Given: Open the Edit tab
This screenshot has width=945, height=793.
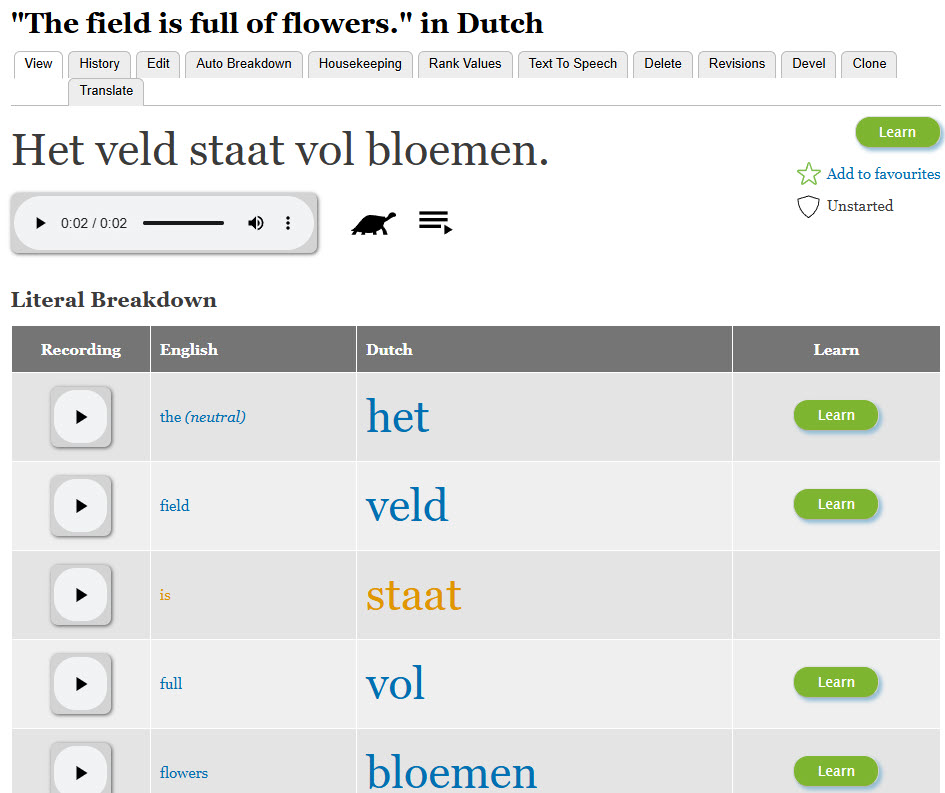Looking at the screenshot, I should 158,64.
